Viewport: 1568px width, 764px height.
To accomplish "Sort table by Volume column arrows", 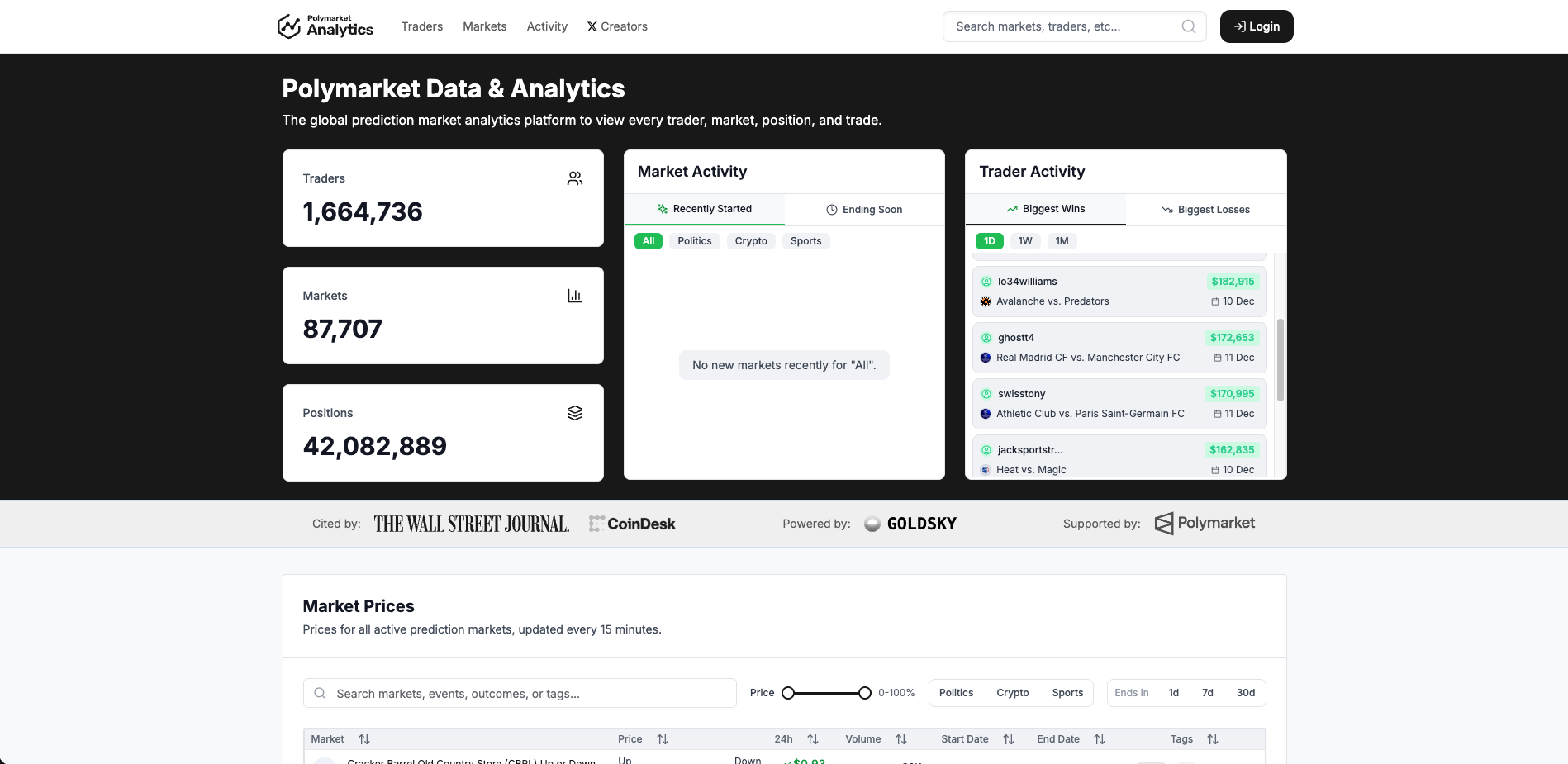I will 901,739.
